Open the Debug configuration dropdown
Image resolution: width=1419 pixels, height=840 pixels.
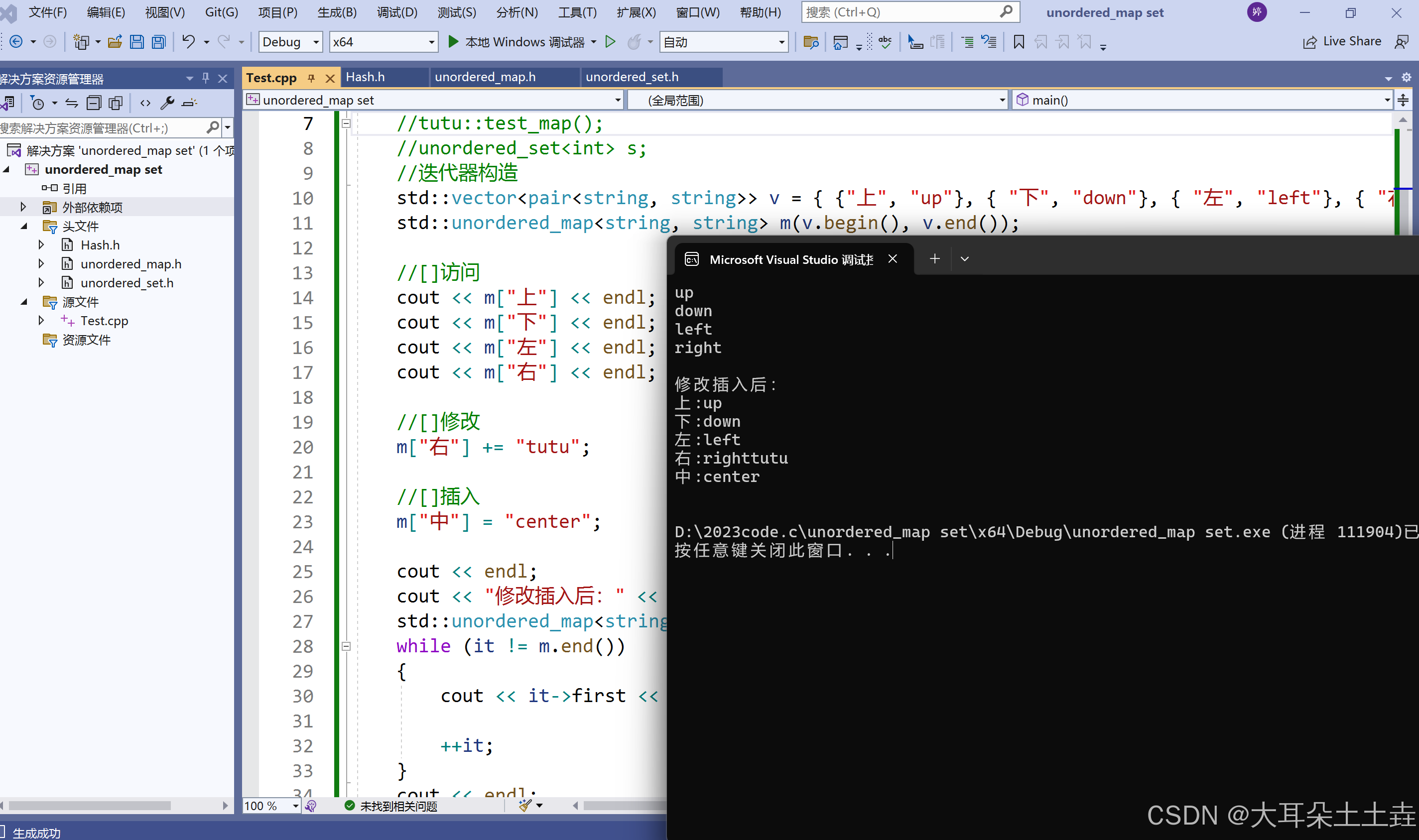(x=290, y=42)
